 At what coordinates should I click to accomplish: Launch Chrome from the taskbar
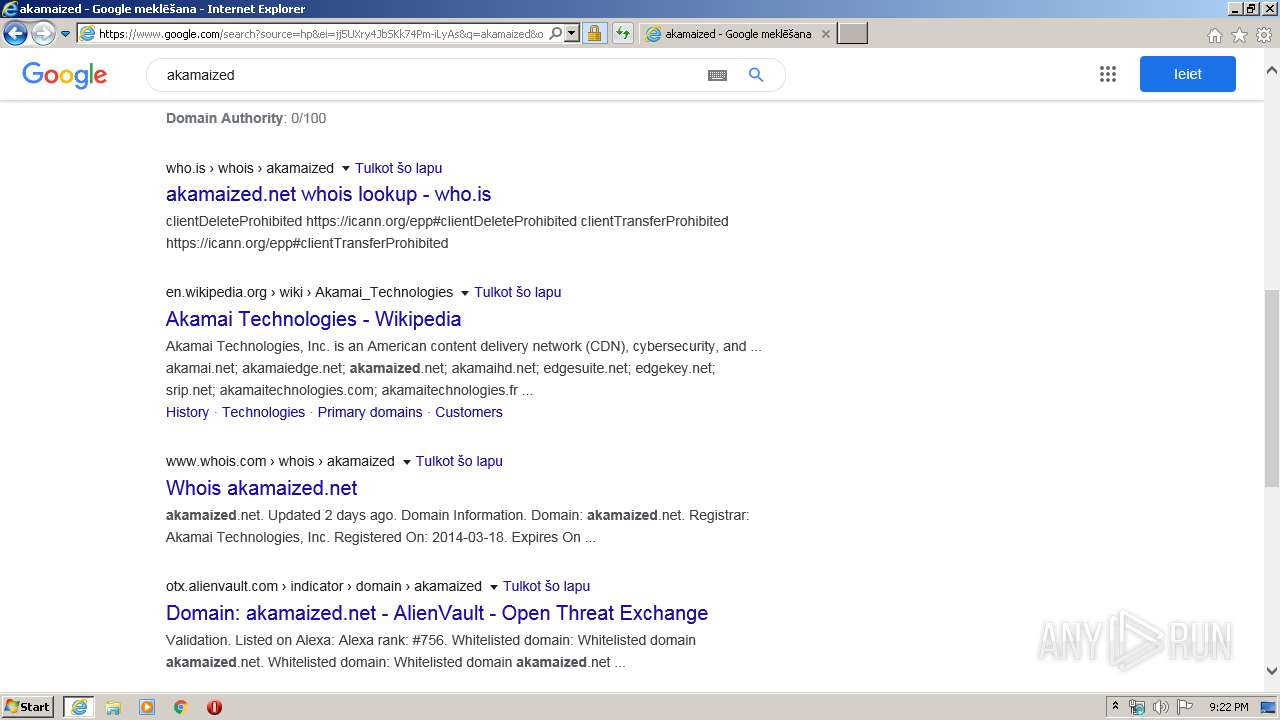(180, 707)
